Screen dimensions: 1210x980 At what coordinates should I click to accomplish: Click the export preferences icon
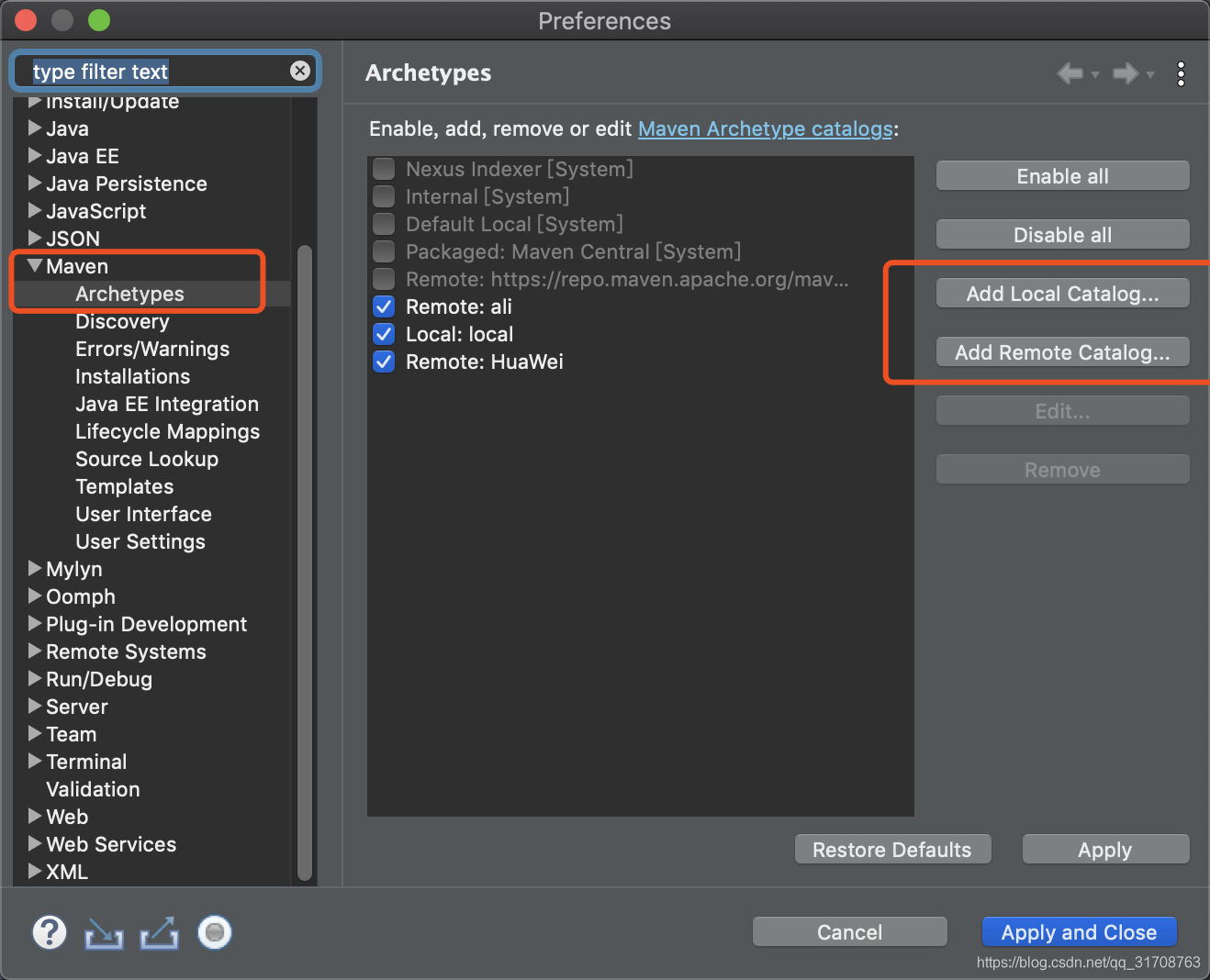(159, 932)
